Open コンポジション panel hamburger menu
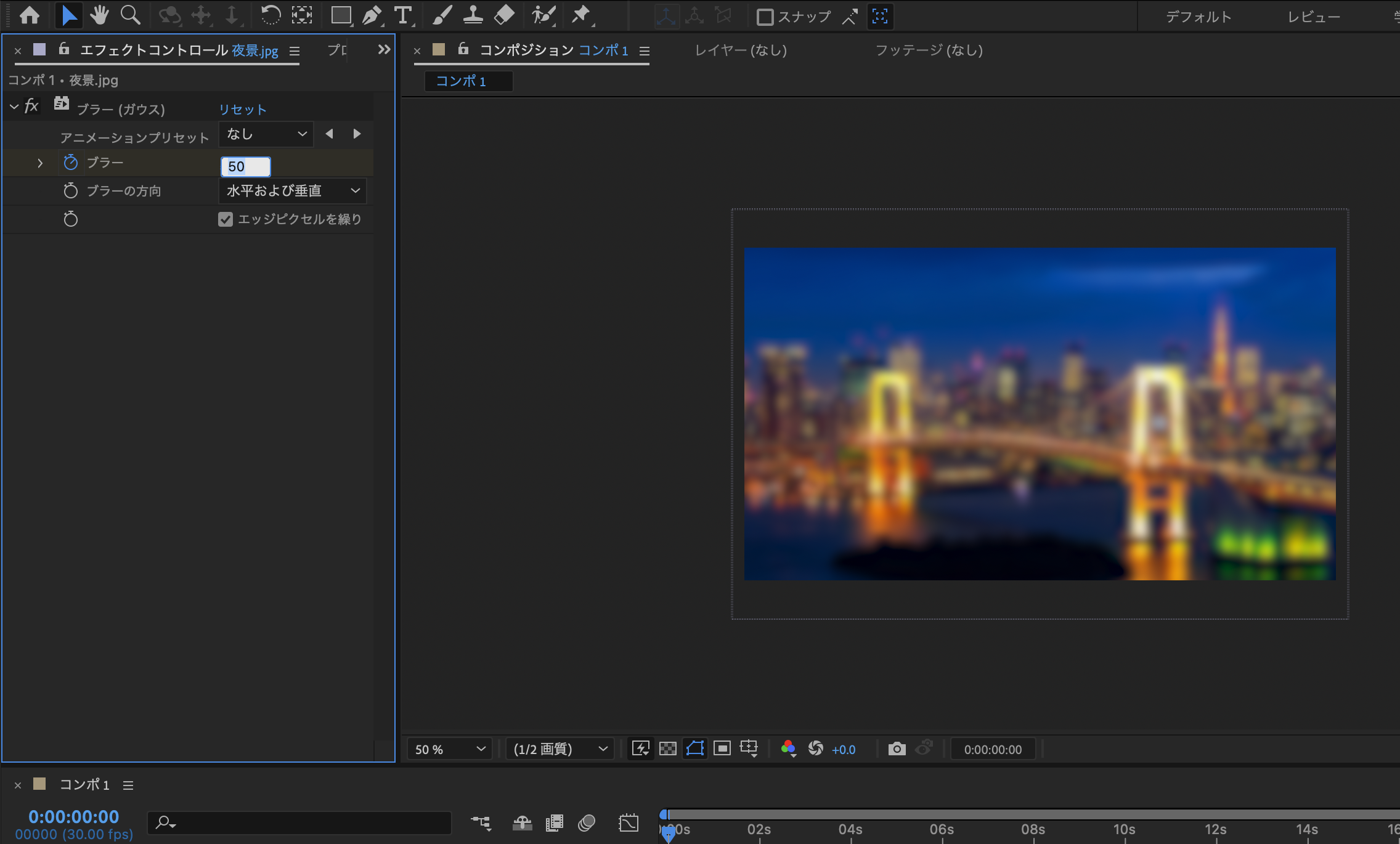This screenshot has width=1400, height=844. (x=645, y=51)
